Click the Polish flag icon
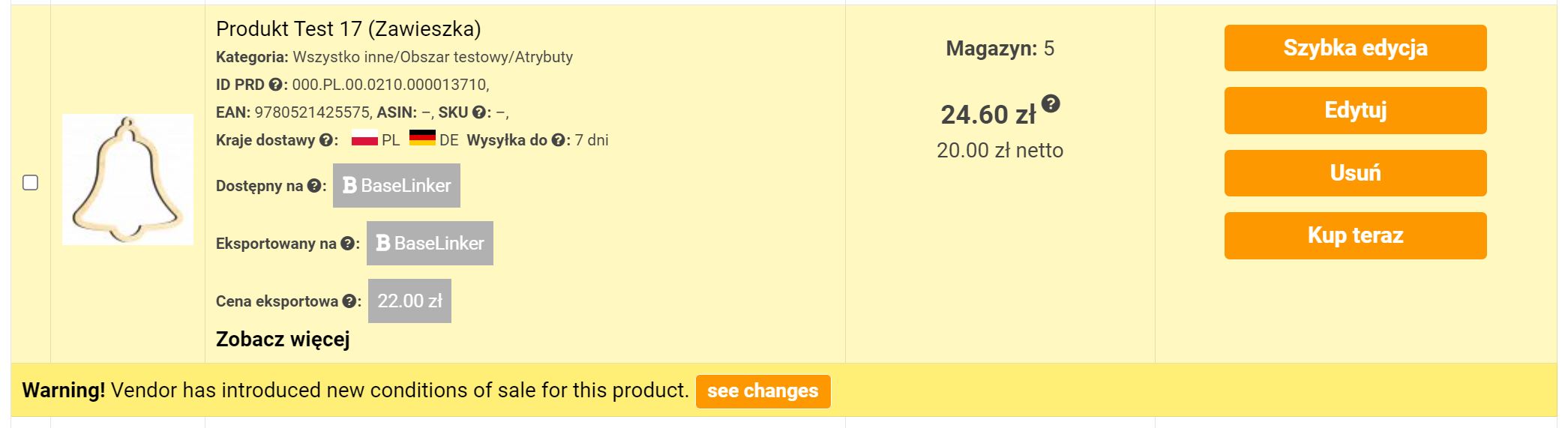The width and height of the screenshot is (1568, 428). pos(364,139)
